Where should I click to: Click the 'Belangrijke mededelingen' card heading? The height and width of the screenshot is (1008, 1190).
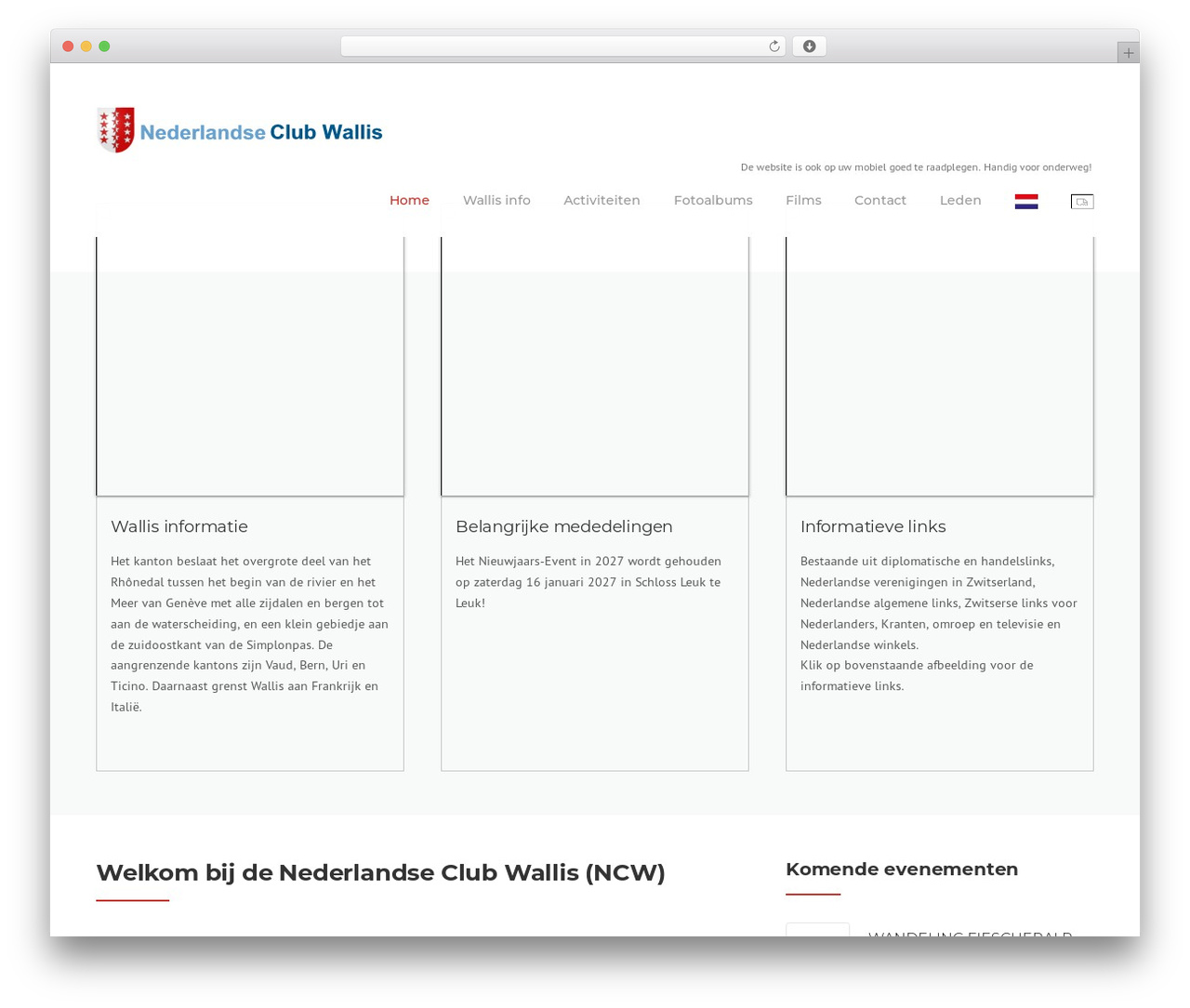click(564, 526)
